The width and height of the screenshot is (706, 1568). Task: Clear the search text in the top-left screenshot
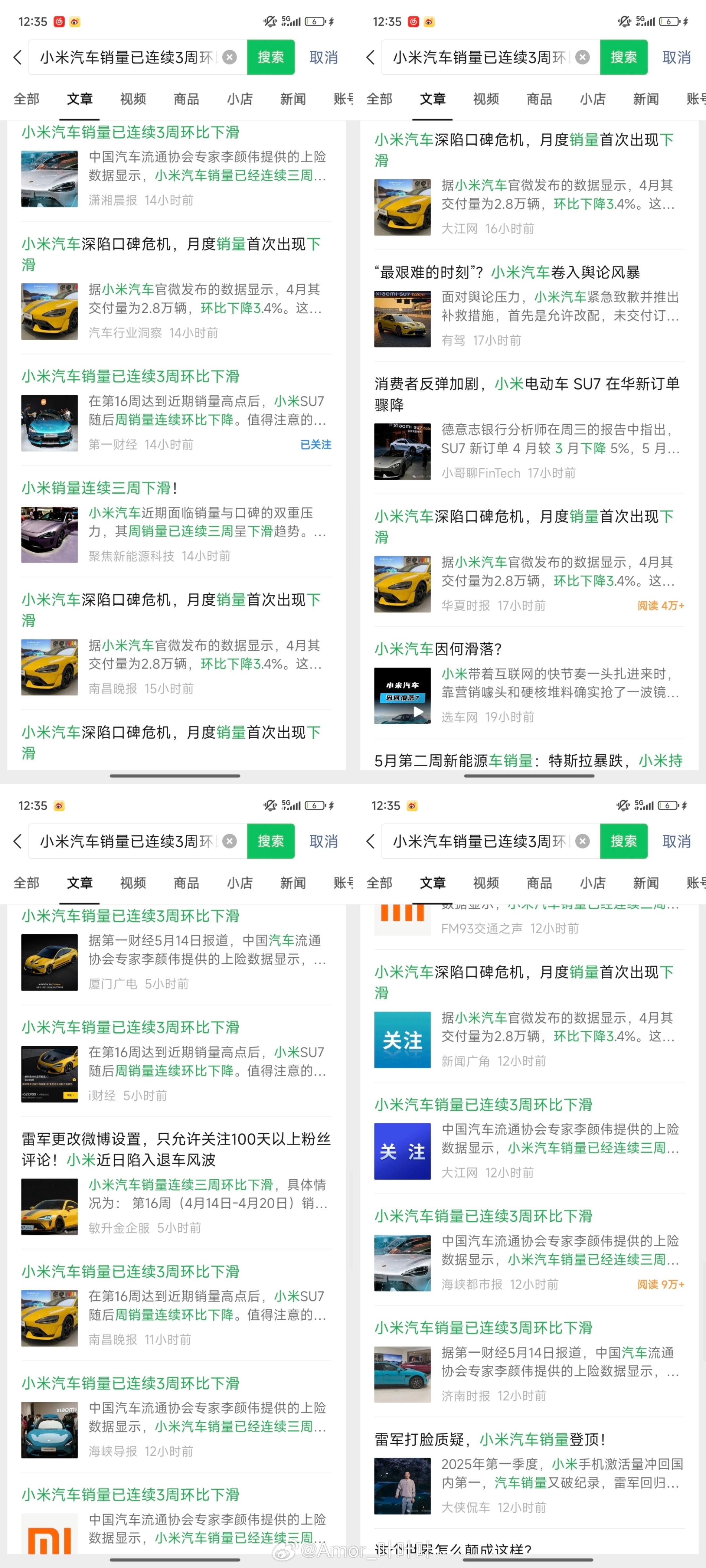(x=230, y=57)
